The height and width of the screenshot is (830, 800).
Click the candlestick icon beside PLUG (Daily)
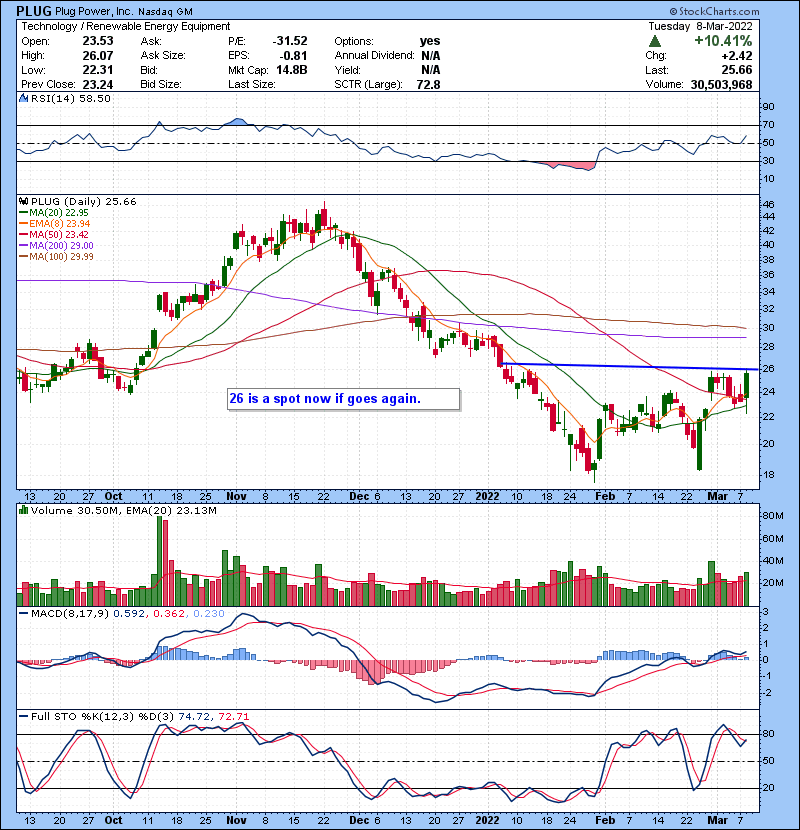click(x=23, y=201)
